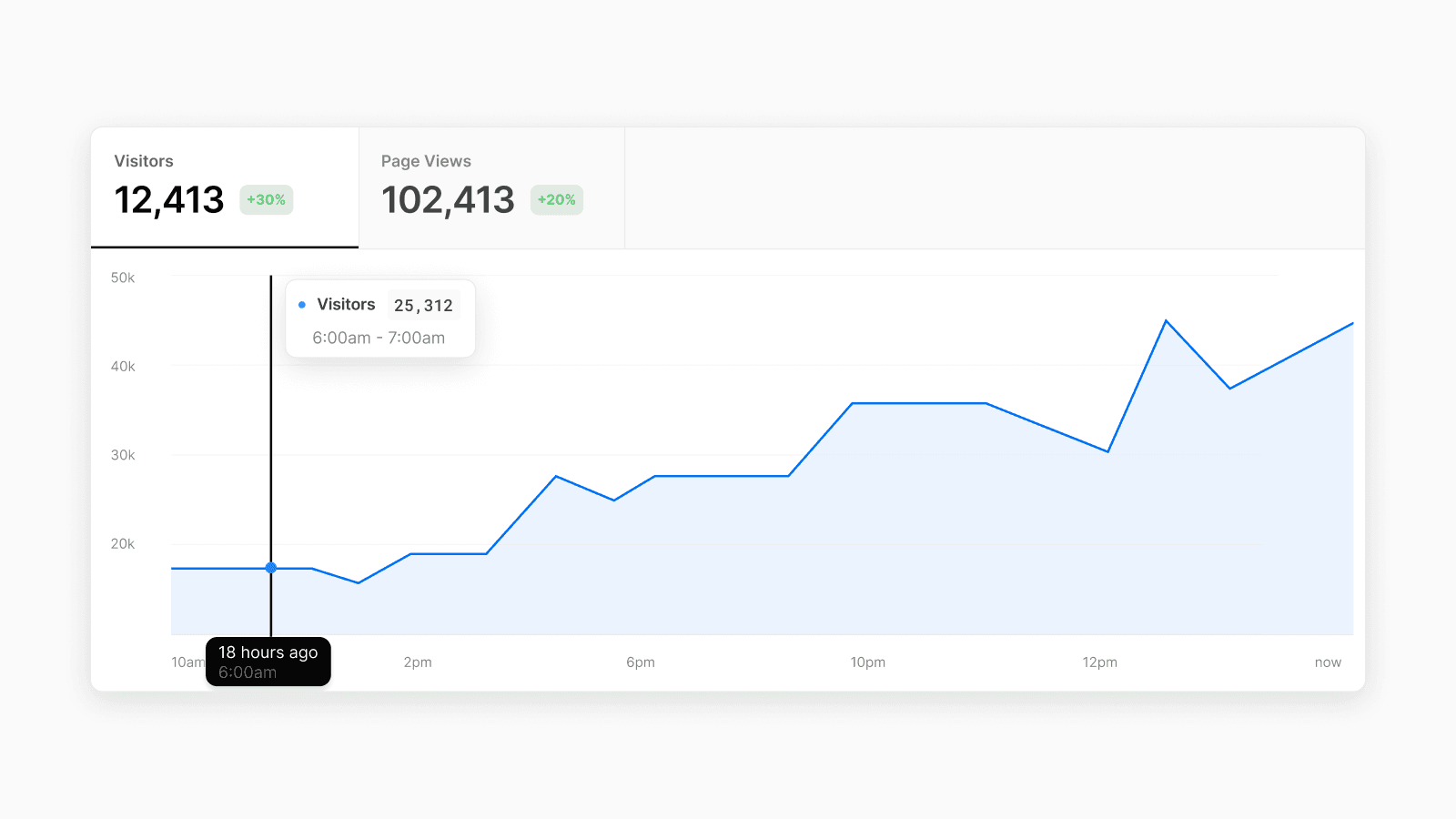Click the 50k y-axis label
The width and height of the screenshot is (1456, 819).
click(x=123, y=278)
